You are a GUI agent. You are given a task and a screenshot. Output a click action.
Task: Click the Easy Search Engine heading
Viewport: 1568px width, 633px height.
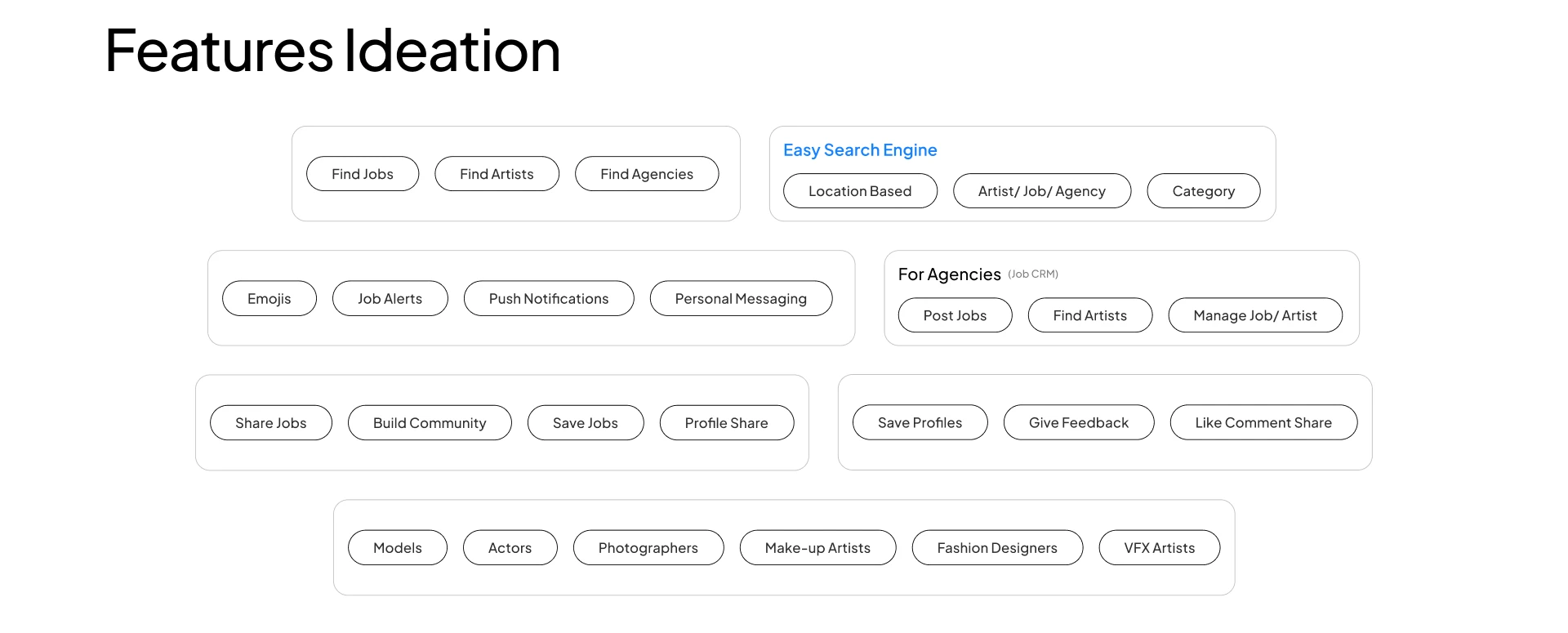(860, 150)
